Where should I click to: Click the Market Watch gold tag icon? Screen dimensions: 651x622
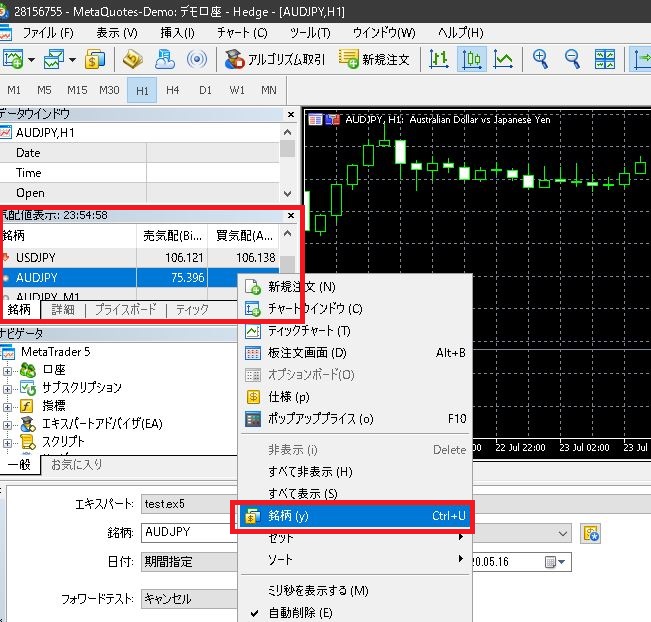[x=133, y=59]
